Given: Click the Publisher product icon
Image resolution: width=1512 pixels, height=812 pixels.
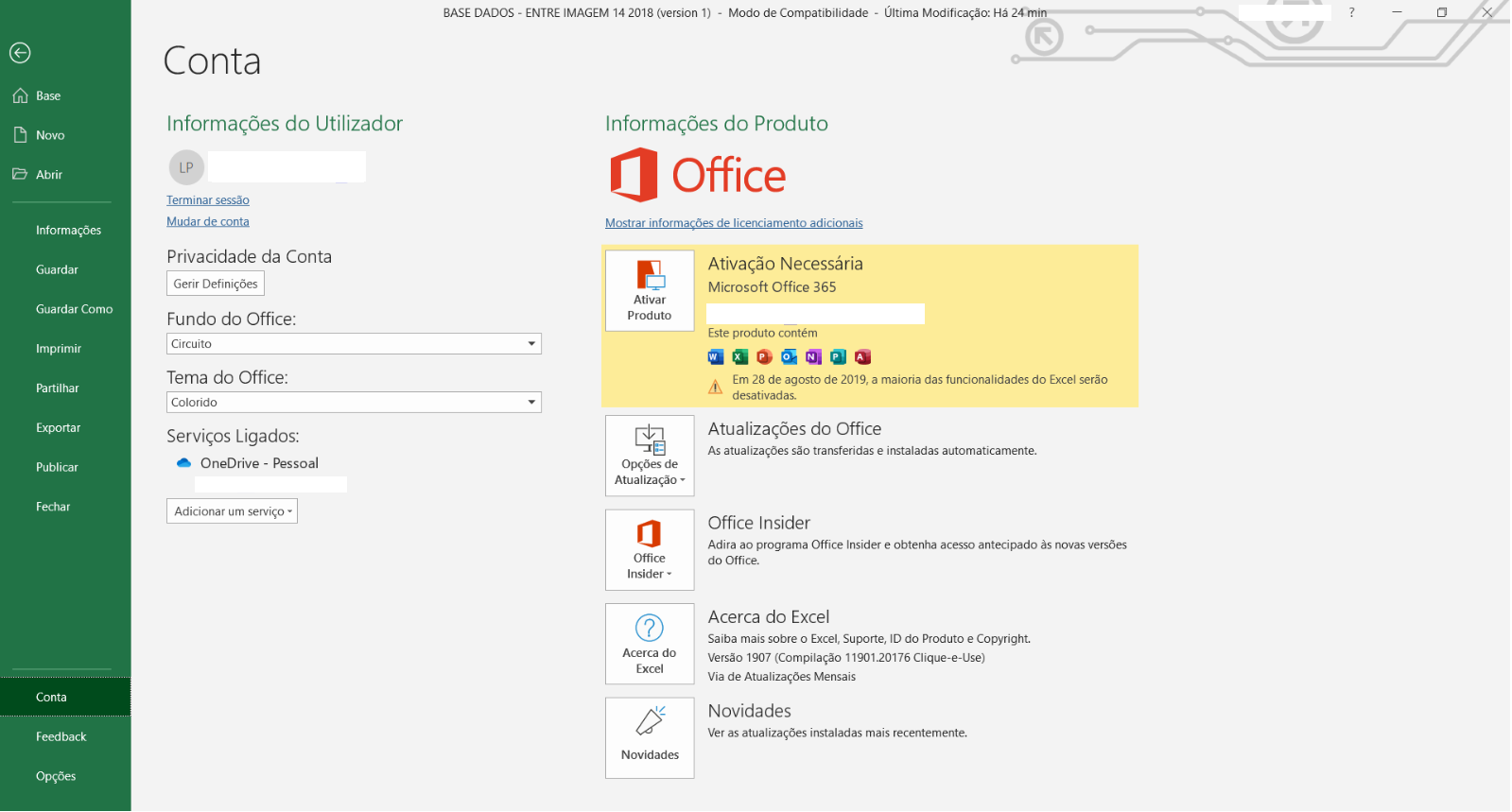Looking at the screenshot, I should pos(839,356).
